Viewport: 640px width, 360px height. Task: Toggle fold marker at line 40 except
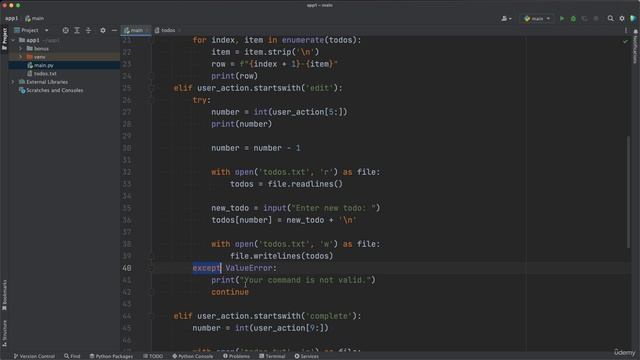151,268
